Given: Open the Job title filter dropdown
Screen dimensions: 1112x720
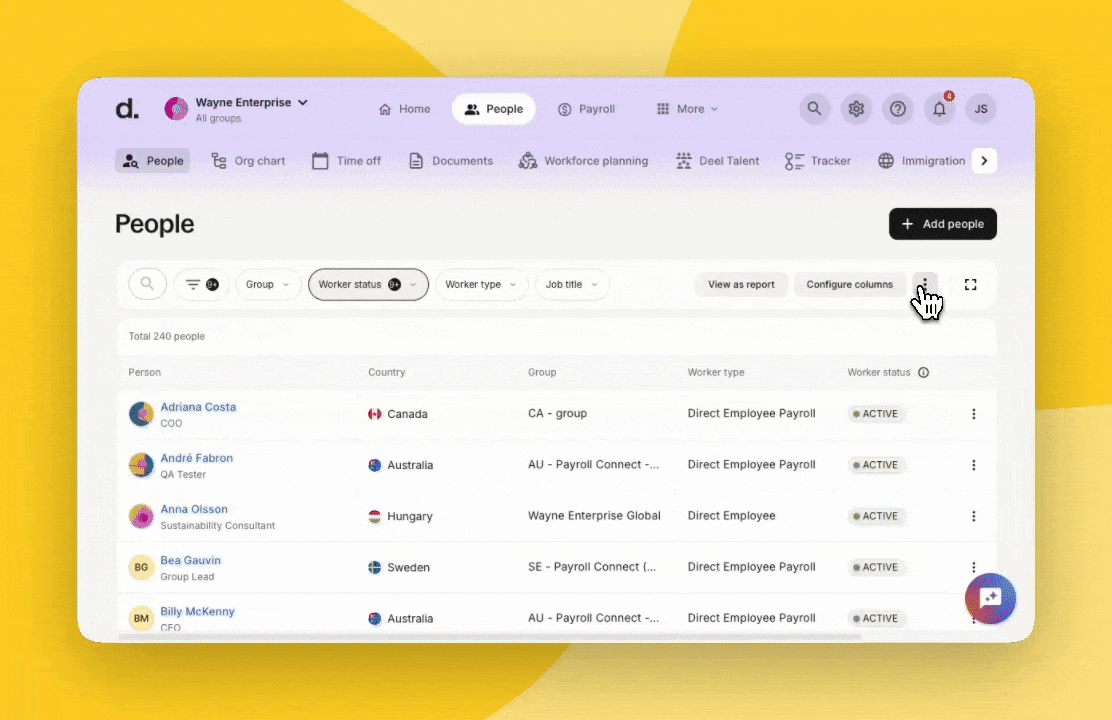Looking at the screenshot, I should [x=572, y=285].
